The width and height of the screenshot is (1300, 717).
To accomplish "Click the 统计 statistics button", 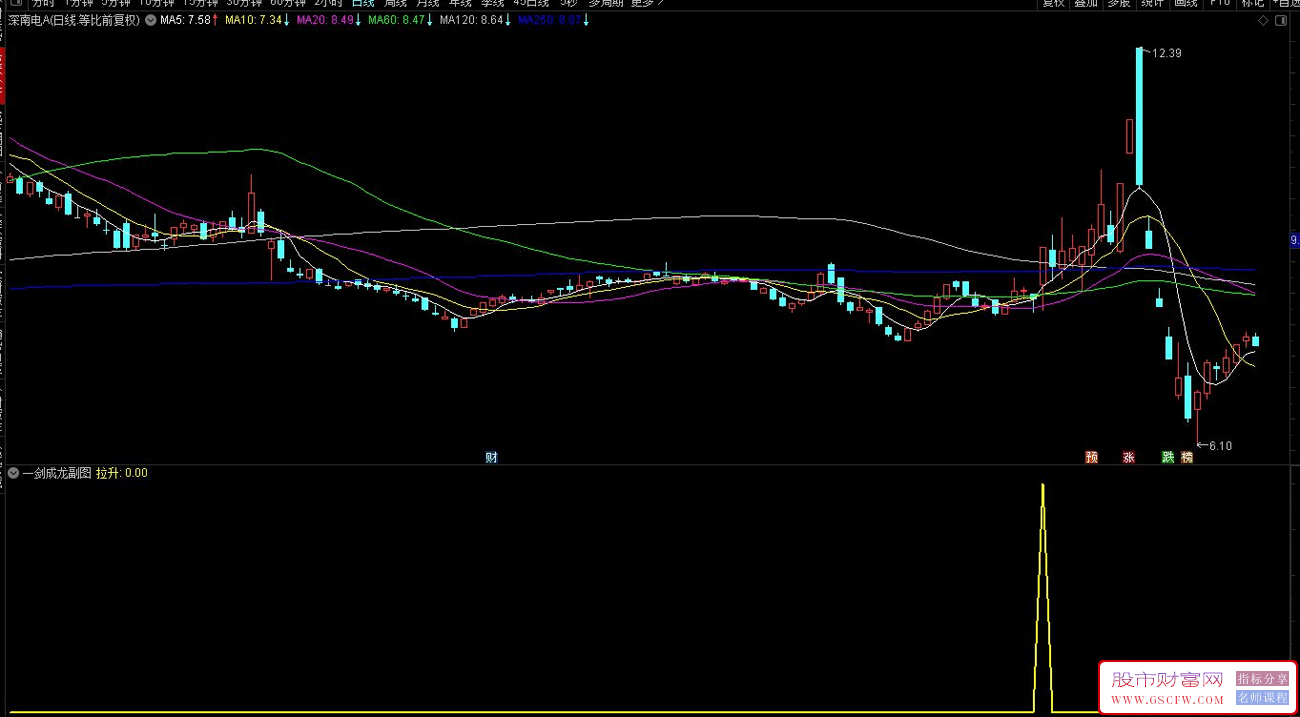I will pos(1153,3).
